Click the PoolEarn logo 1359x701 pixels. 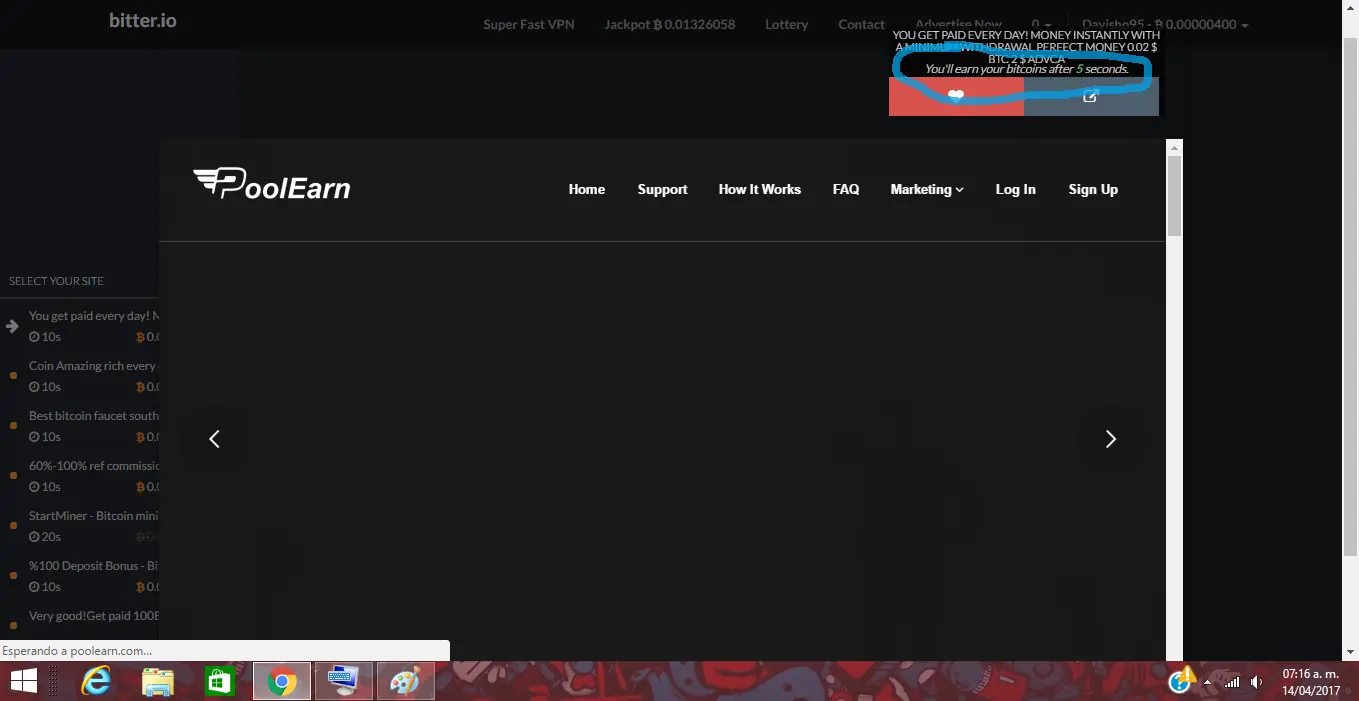(272, 183)
